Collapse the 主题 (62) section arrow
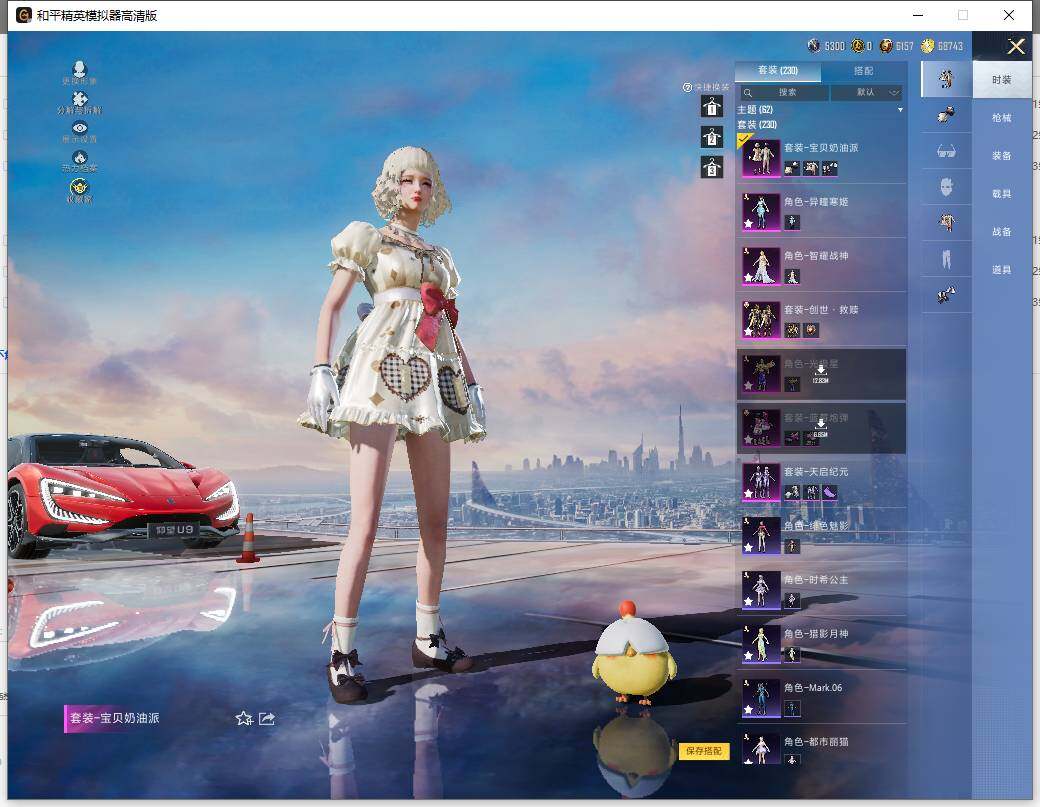Viewport: 1040px width, 807px height. coord(900,109)
